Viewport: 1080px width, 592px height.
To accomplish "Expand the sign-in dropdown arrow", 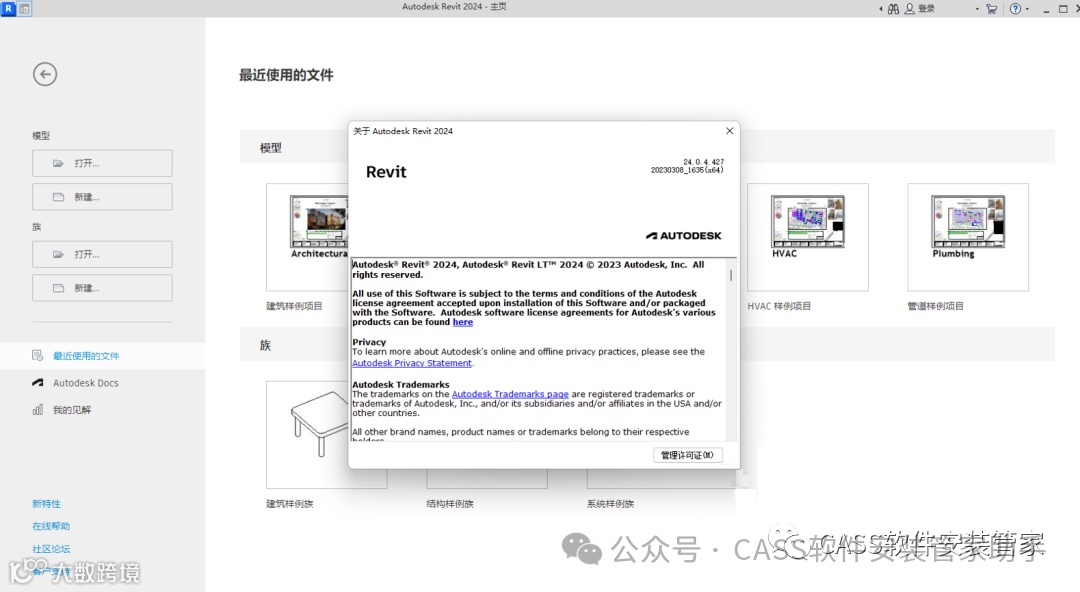I will (977, 9).
